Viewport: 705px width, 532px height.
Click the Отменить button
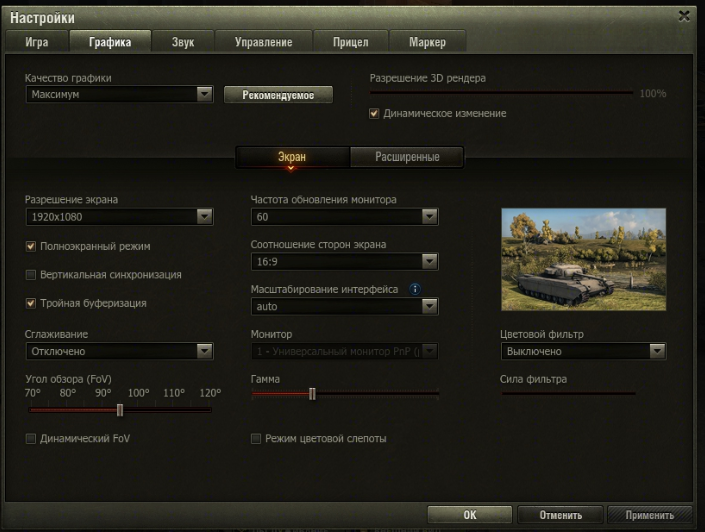coord(561,515)
